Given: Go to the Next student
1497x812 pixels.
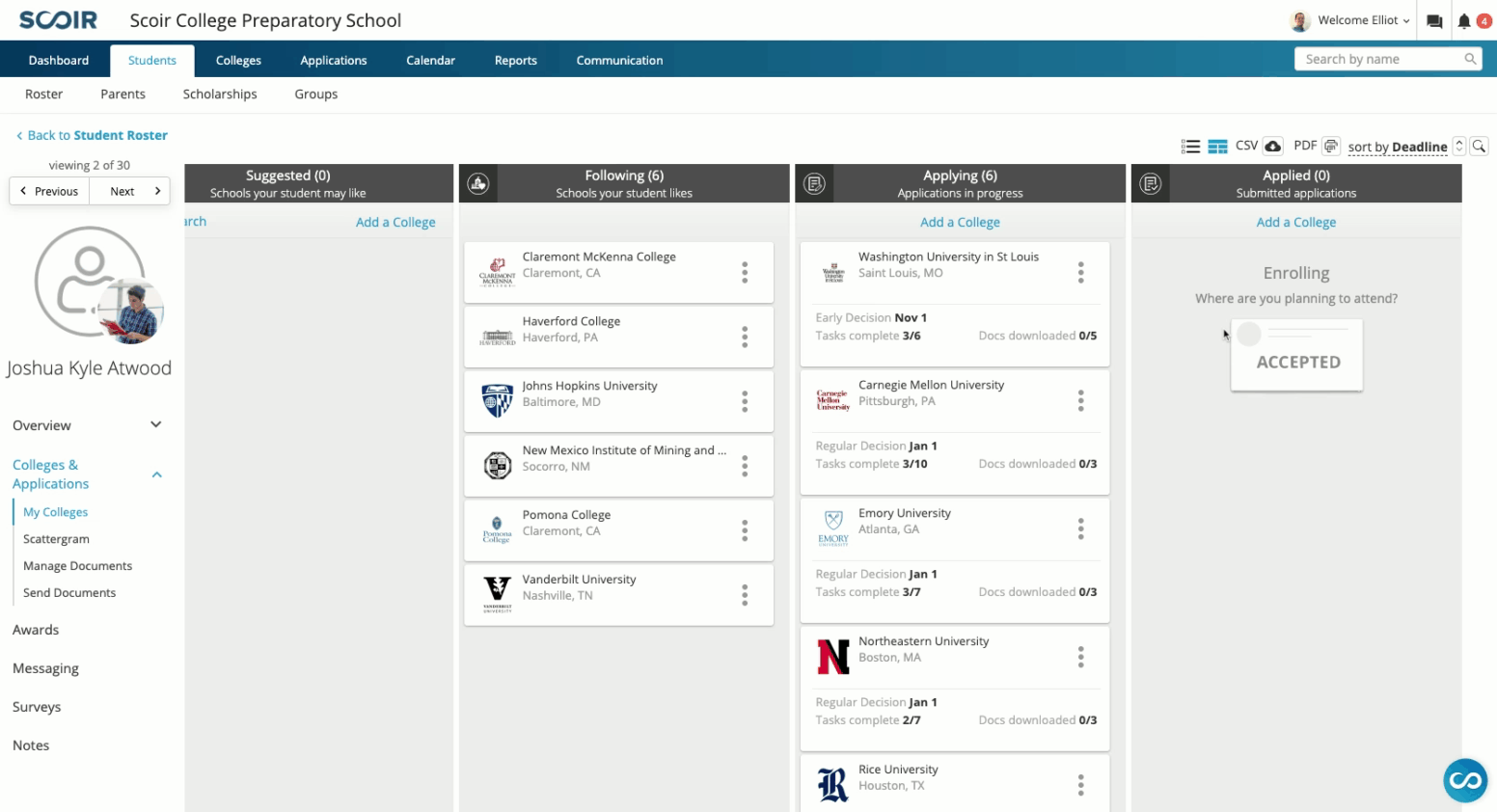Looking at the screenshot, I should pyautogui.click(x=130, y=191).
